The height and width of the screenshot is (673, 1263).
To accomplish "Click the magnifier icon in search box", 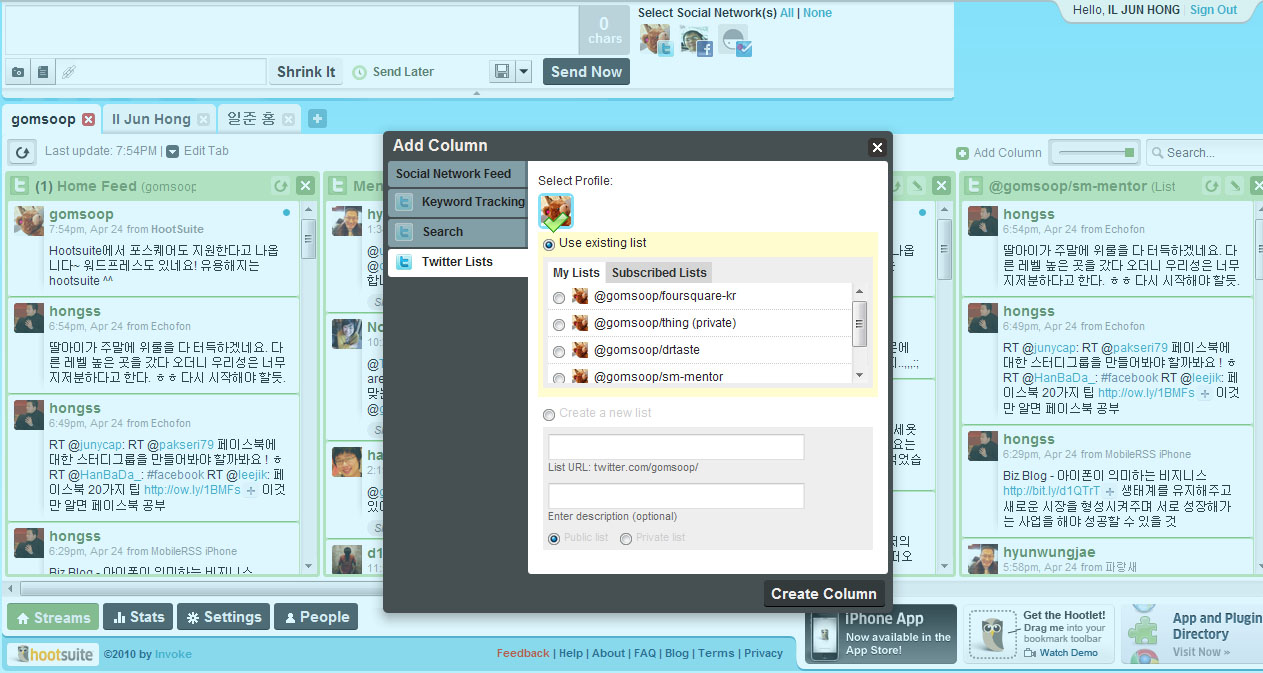I will pyautogui.click(x=1157, y=153).
